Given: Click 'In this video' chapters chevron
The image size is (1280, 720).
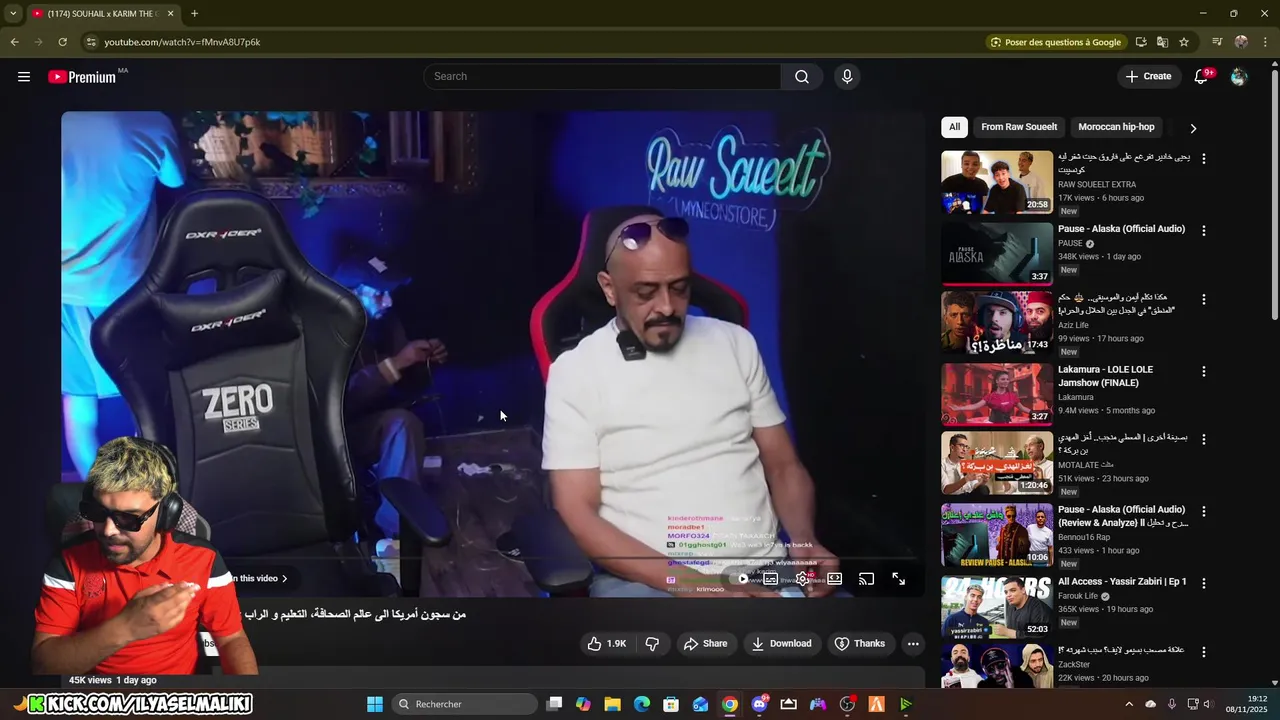Looking at the screenshot, I should coord(284,579).
